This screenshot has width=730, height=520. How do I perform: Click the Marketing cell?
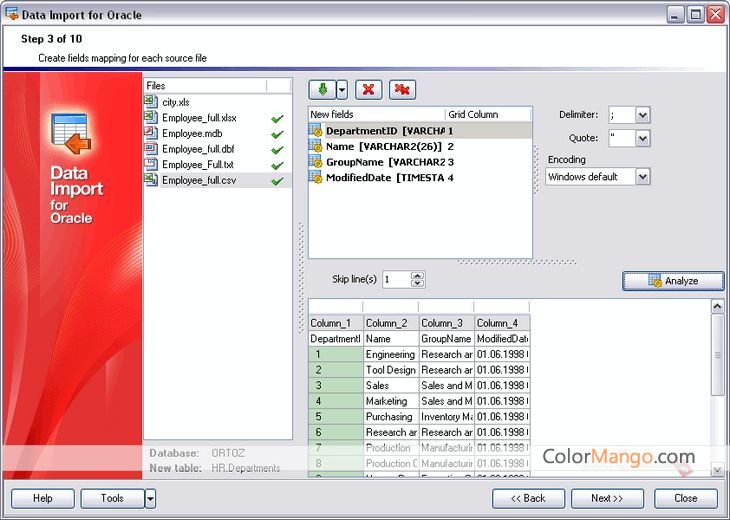click(x=391, y=401)
